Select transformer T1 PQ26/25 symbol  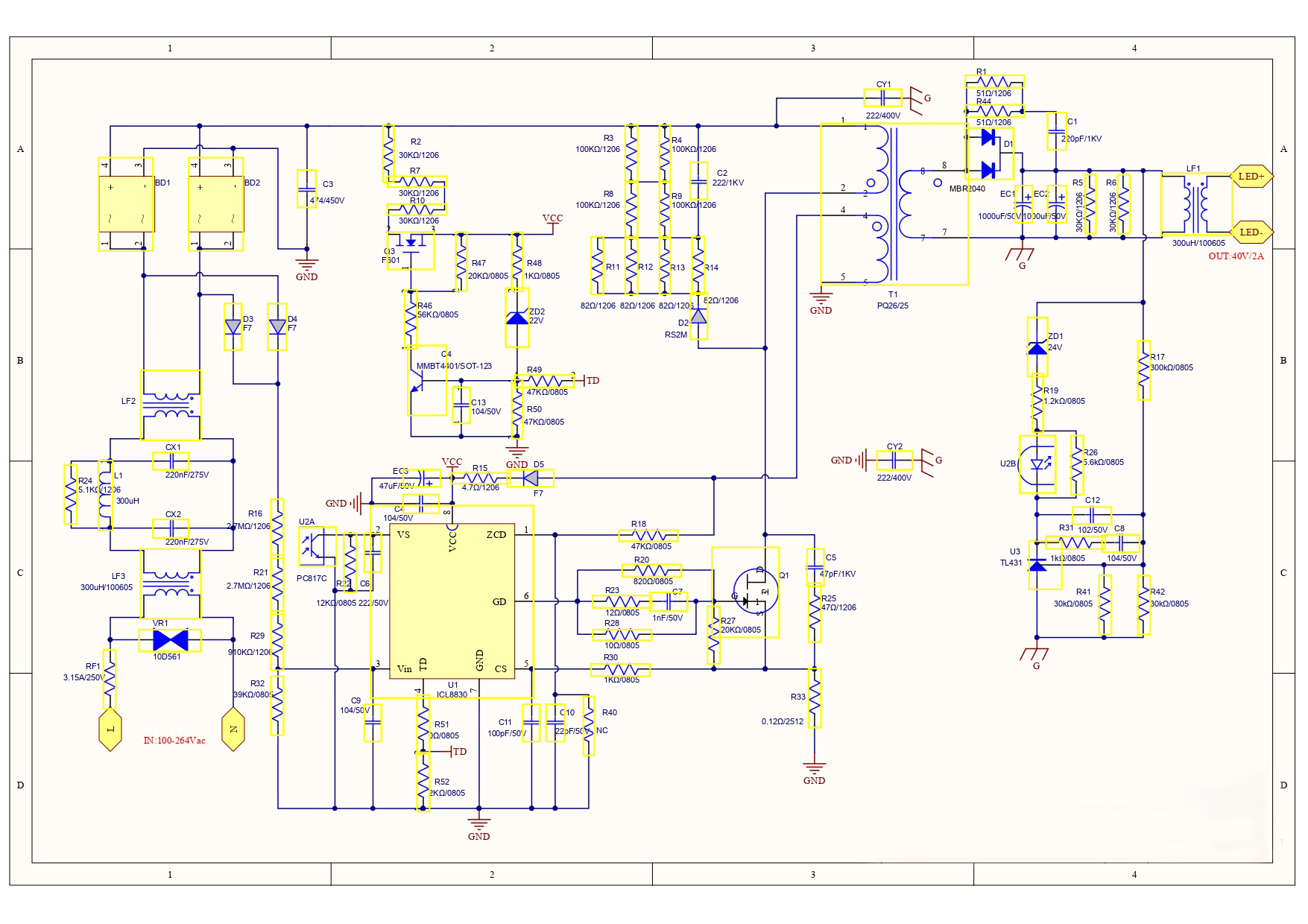point(894,204)
